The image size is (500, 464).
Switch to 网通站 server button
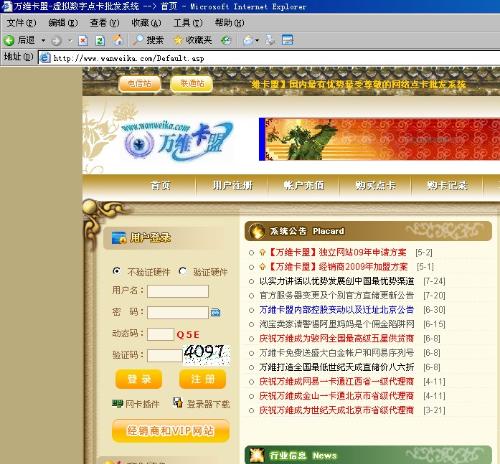(x=192, y=84)
